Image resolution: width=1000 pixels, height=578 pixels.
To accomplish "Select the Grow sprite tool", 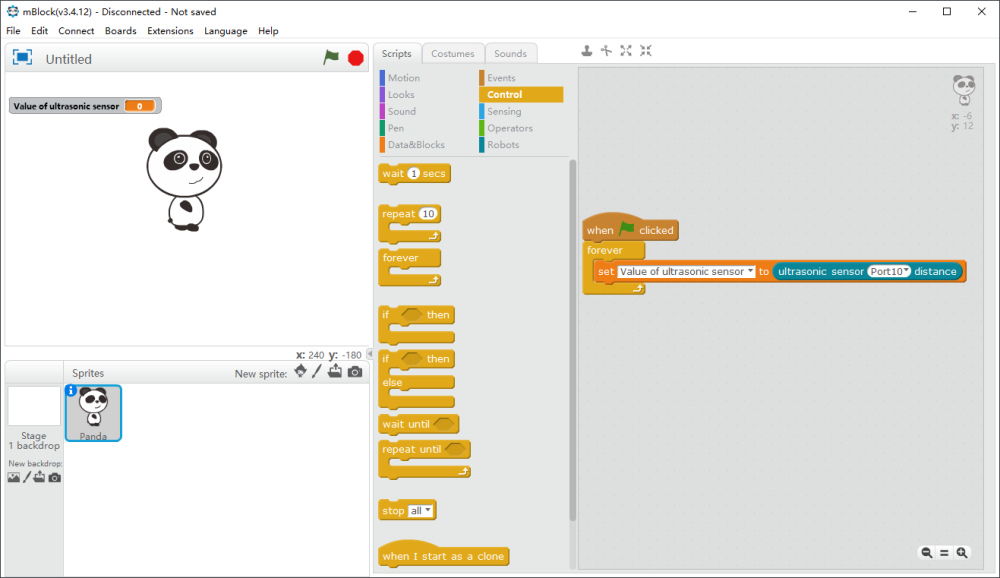I will 626,50.
